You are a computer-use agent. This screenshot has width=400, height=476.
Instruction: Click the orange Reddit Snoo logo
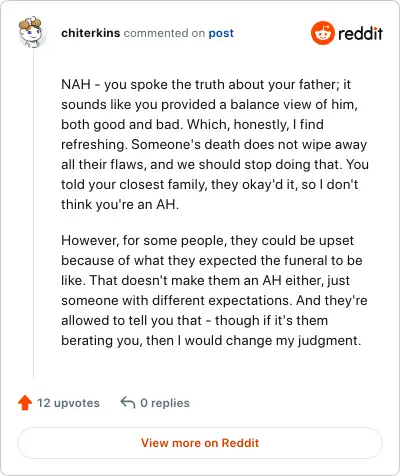tap(322, 33)
